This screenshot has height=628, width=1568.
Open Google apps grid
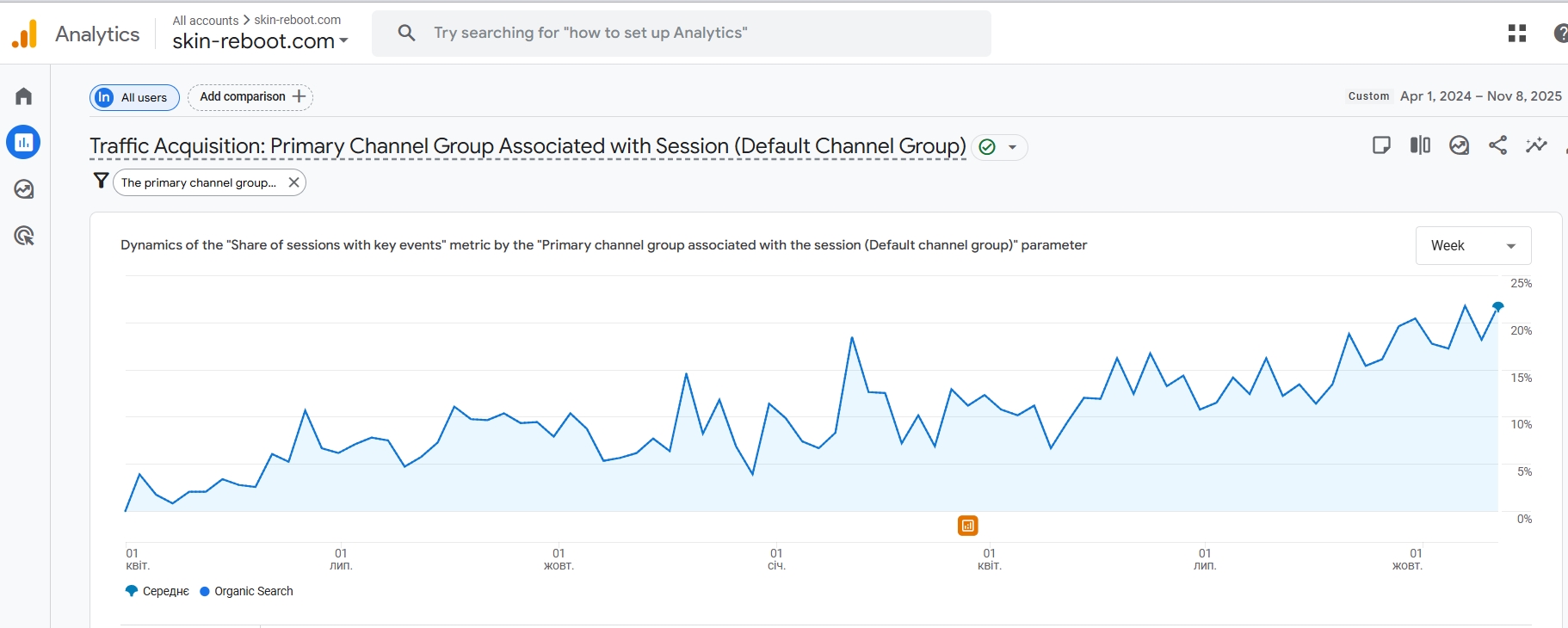[x=1517, y=34]
